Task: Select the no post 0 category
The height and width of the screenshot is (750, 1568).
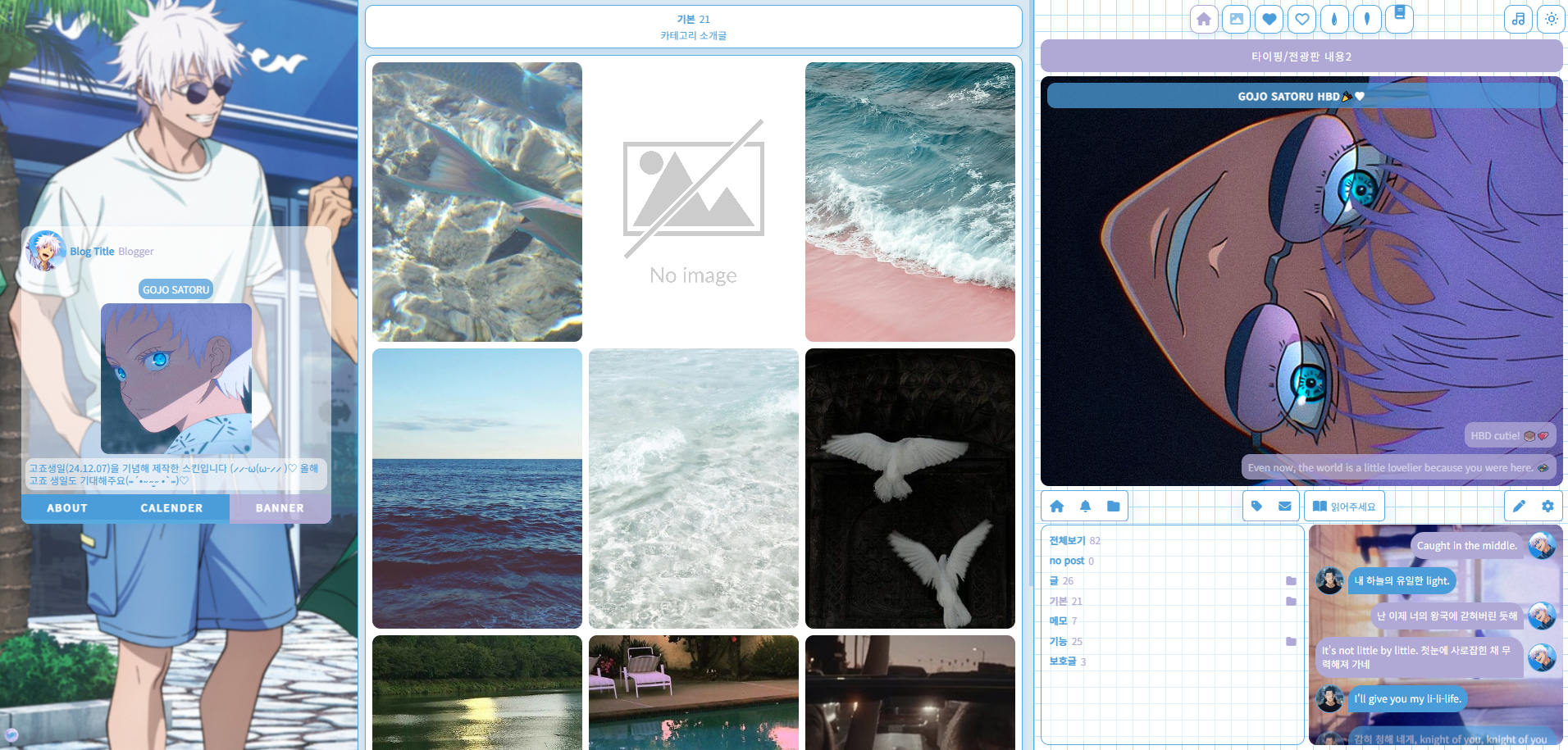Action: pos(1071,561)
